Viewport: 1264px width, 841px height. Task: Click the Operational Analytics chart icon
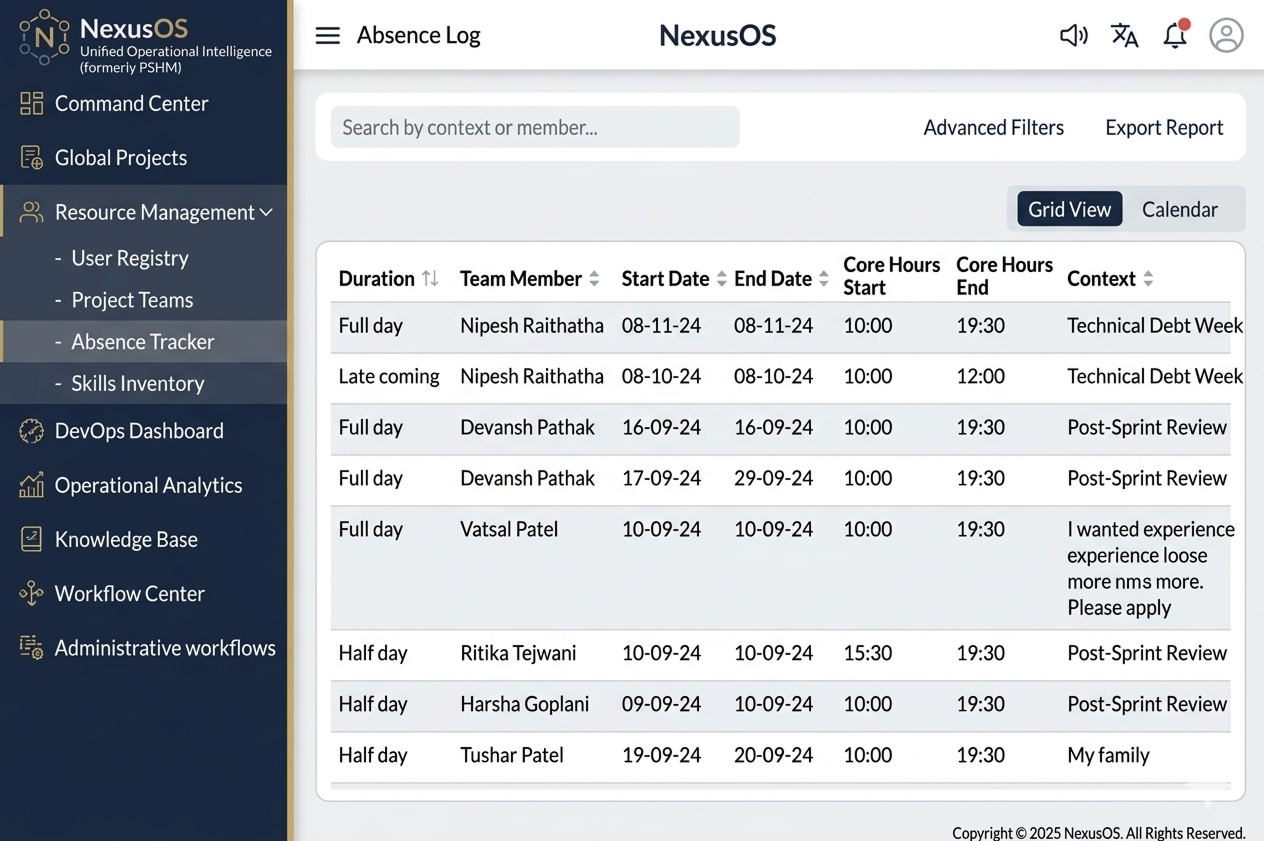point(32,485)
